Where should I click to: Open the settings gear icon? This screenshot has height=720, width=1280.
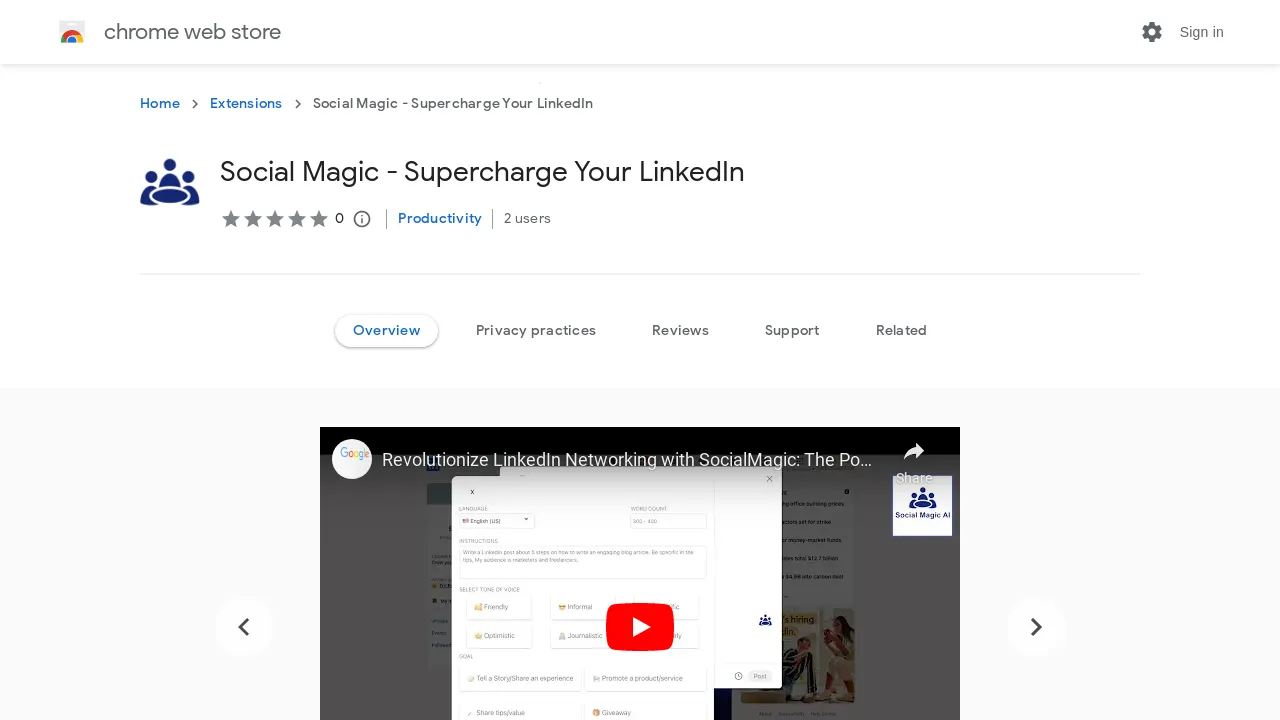[1152, 32]
